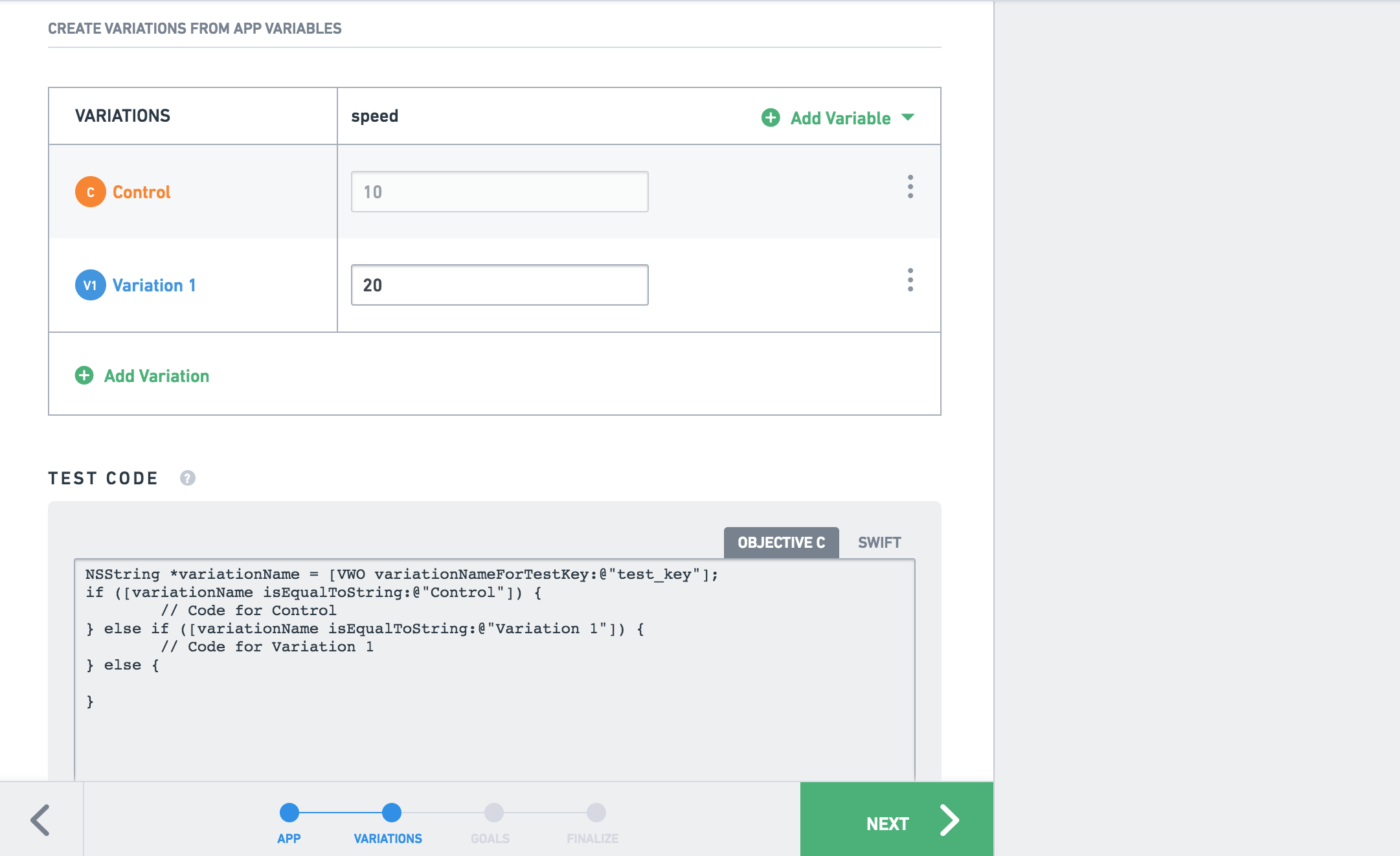Select the VARIATIONS step in the progress bar
1400x856 pixels.
(391, 813)
